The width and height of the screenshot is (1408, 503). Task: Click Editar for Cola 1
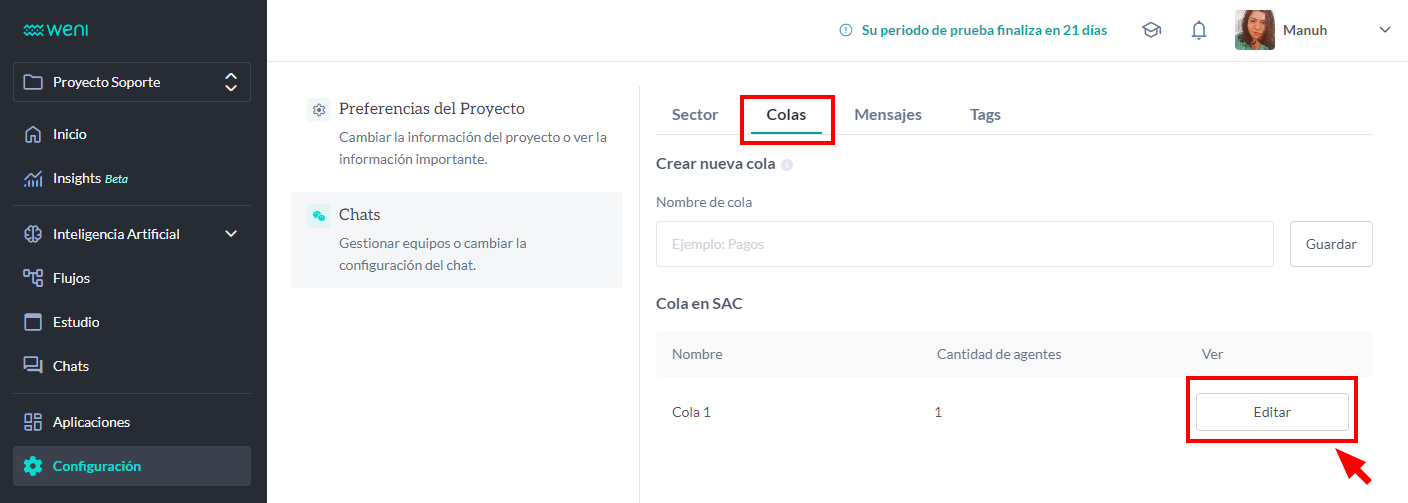click(x=1272, y=412)
